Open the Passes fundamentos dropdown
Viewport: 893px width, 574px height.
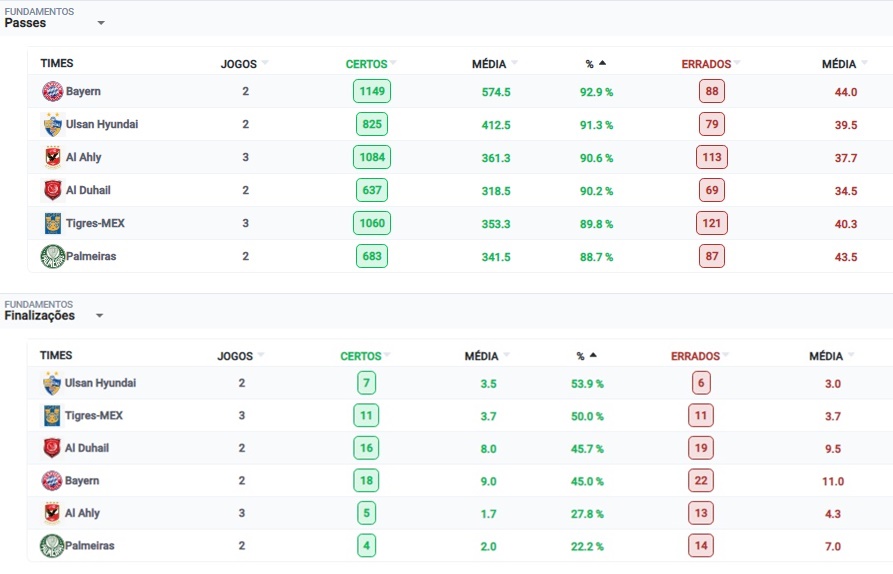[x=101, y=23]
